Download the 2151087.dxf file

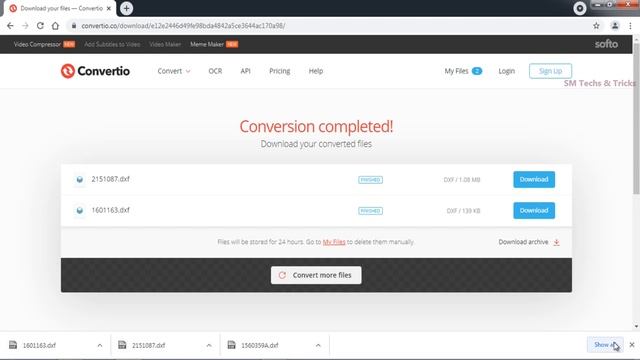point(534,180)
